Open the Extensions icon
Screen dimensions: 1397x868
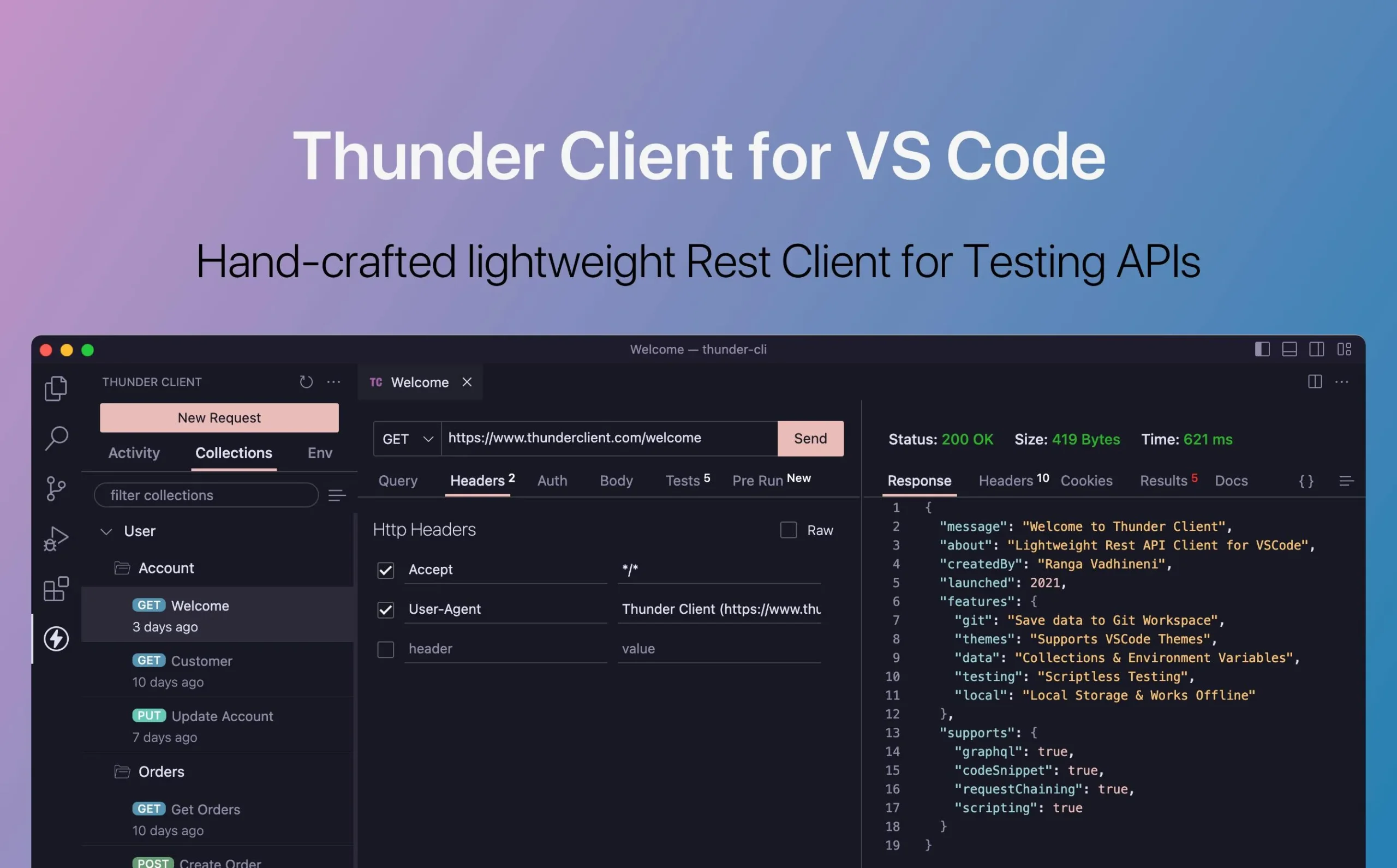(56, 589)
